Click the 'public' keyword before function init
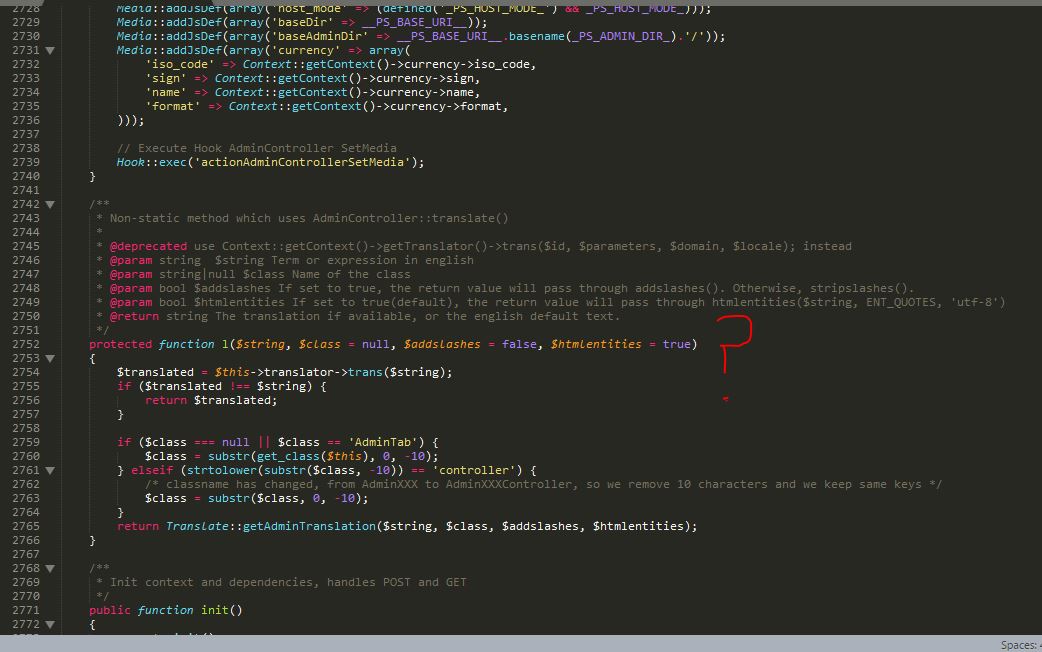 point(110,610)
